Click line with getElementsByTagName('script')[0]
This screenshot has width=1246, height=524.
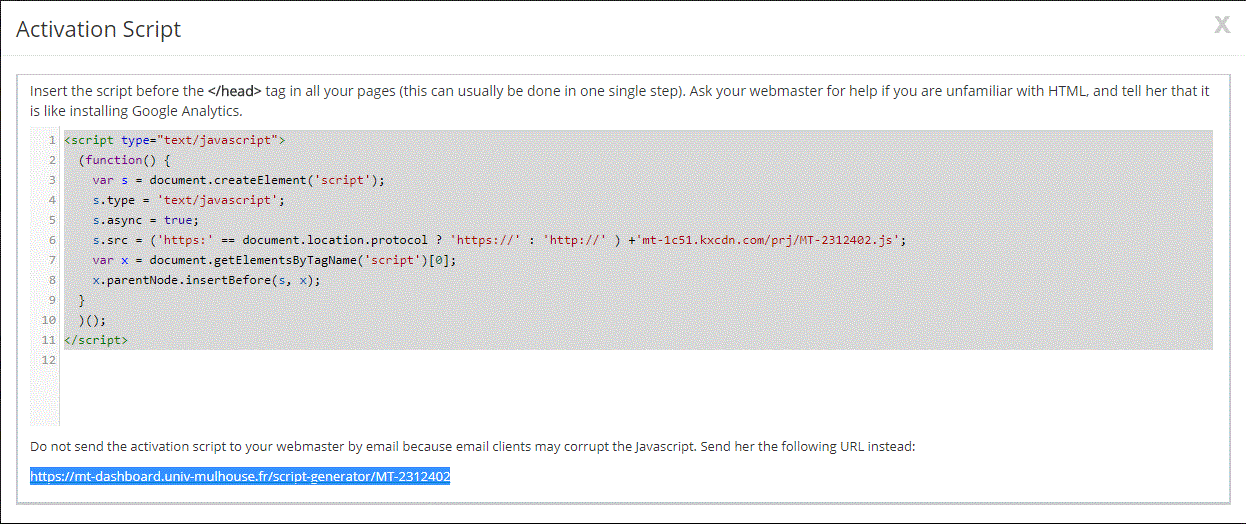274,260
